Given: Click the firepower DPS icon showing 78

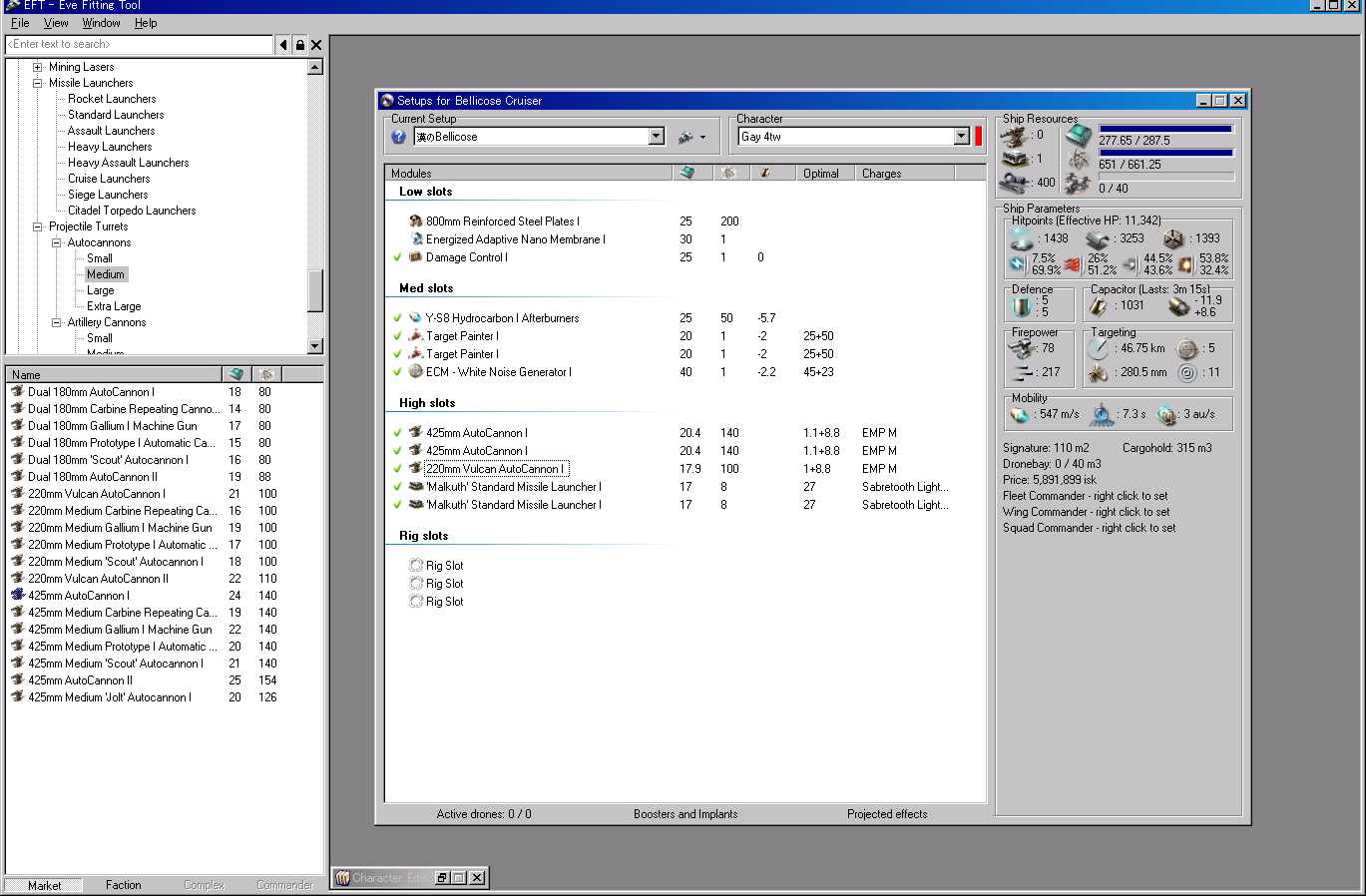Looking at the screenshot, I should coord(1022,348).
